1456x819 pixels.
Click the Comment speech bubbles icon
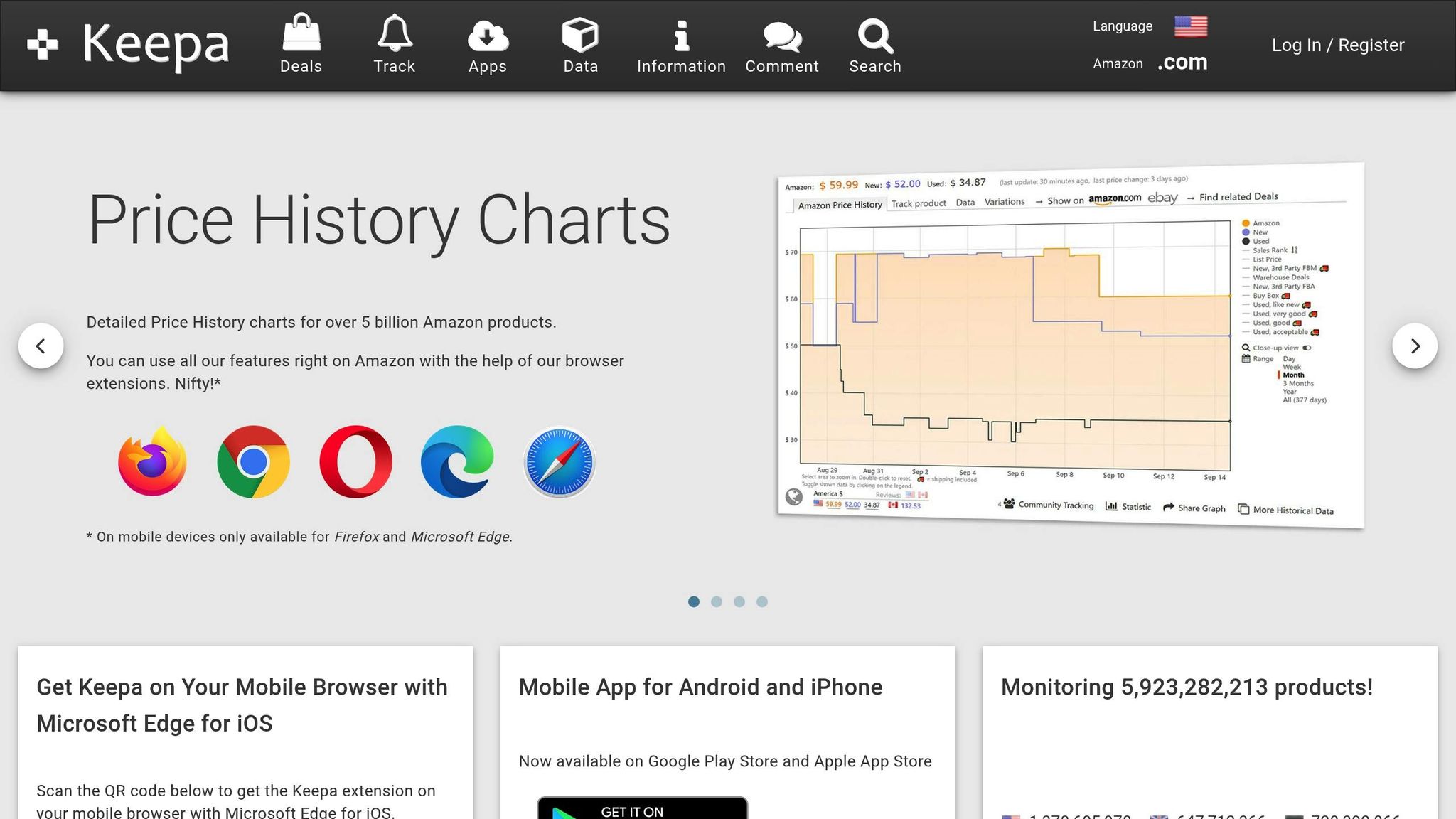tap(782, 36)
